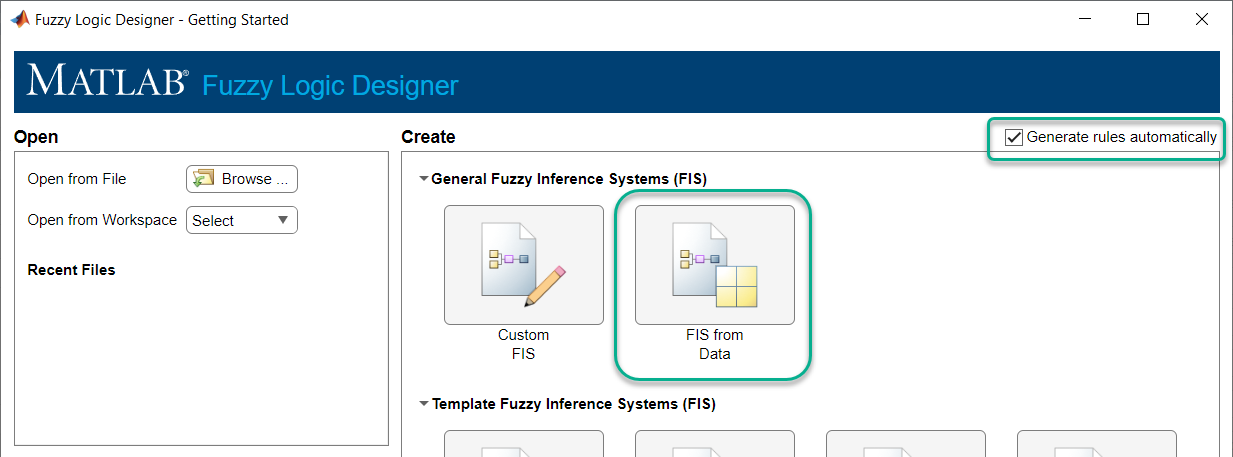This screenshot has width=1233, height=457.
Task: Select the FIS from Data icon
Action: point(714,265)
